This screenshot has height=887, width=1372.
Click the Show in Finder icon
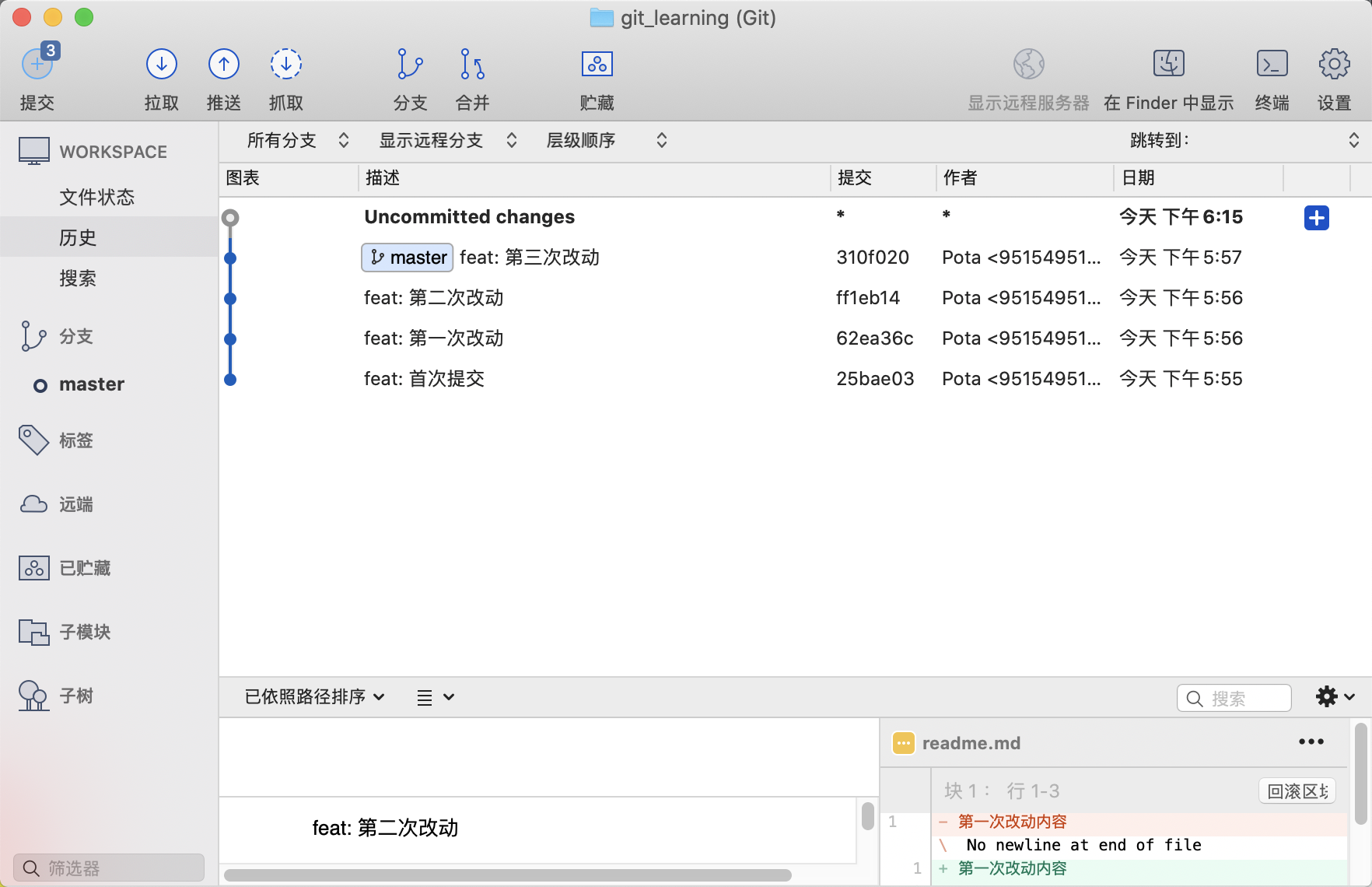click(x=1168, y=64)
